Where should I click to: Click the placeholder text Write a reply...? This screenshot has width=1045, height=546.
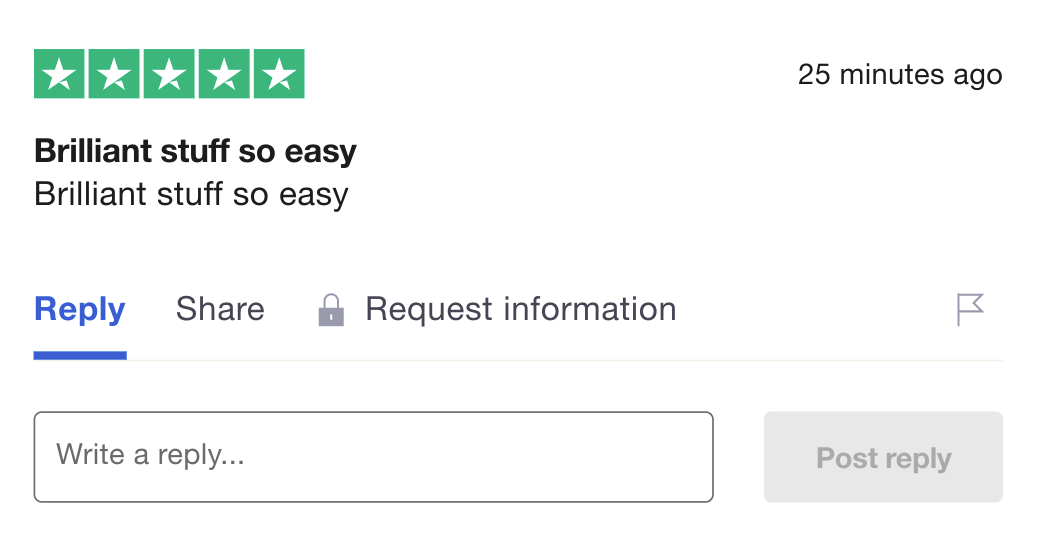click(x=150, y=455)
